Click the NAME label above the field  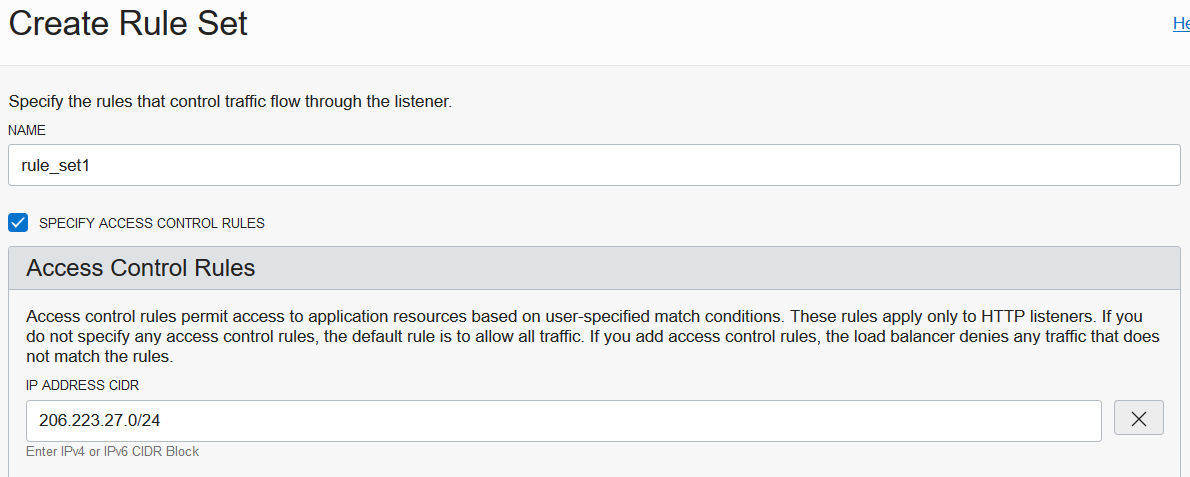point(26,130)
